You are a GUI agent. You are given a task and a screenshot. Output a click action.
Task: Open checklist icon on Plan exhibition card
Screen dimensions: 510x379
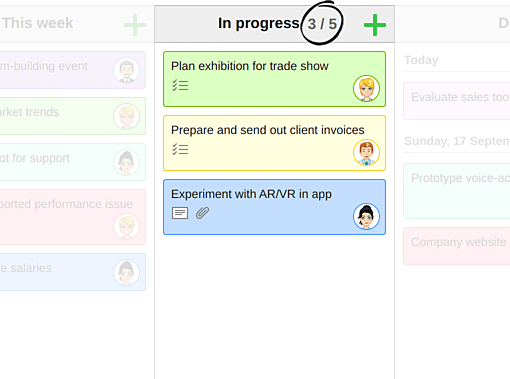180,85
